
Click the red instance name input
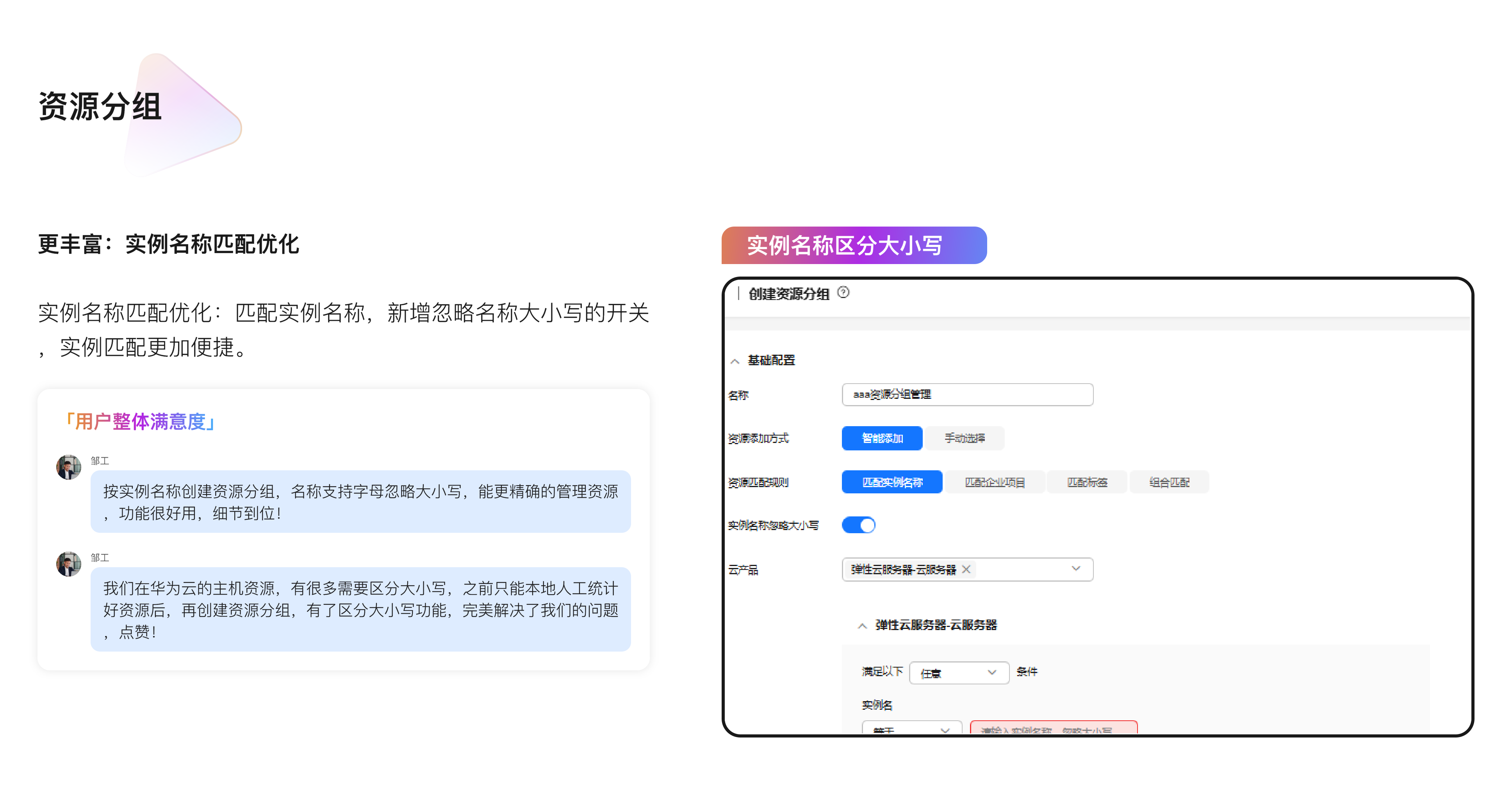[1053, 729]
